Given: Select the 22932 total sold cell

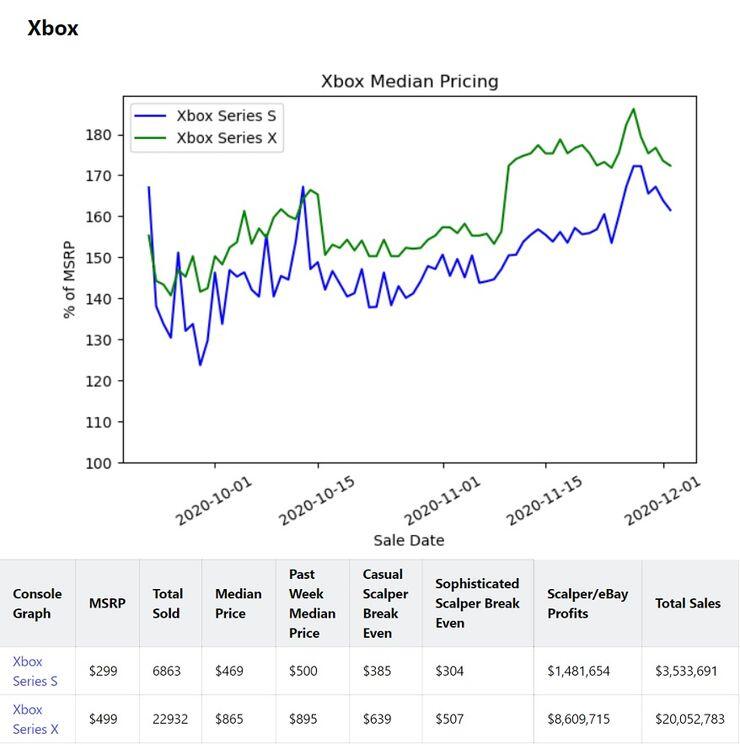Looking at the screenshot, I should click(169, 719).
